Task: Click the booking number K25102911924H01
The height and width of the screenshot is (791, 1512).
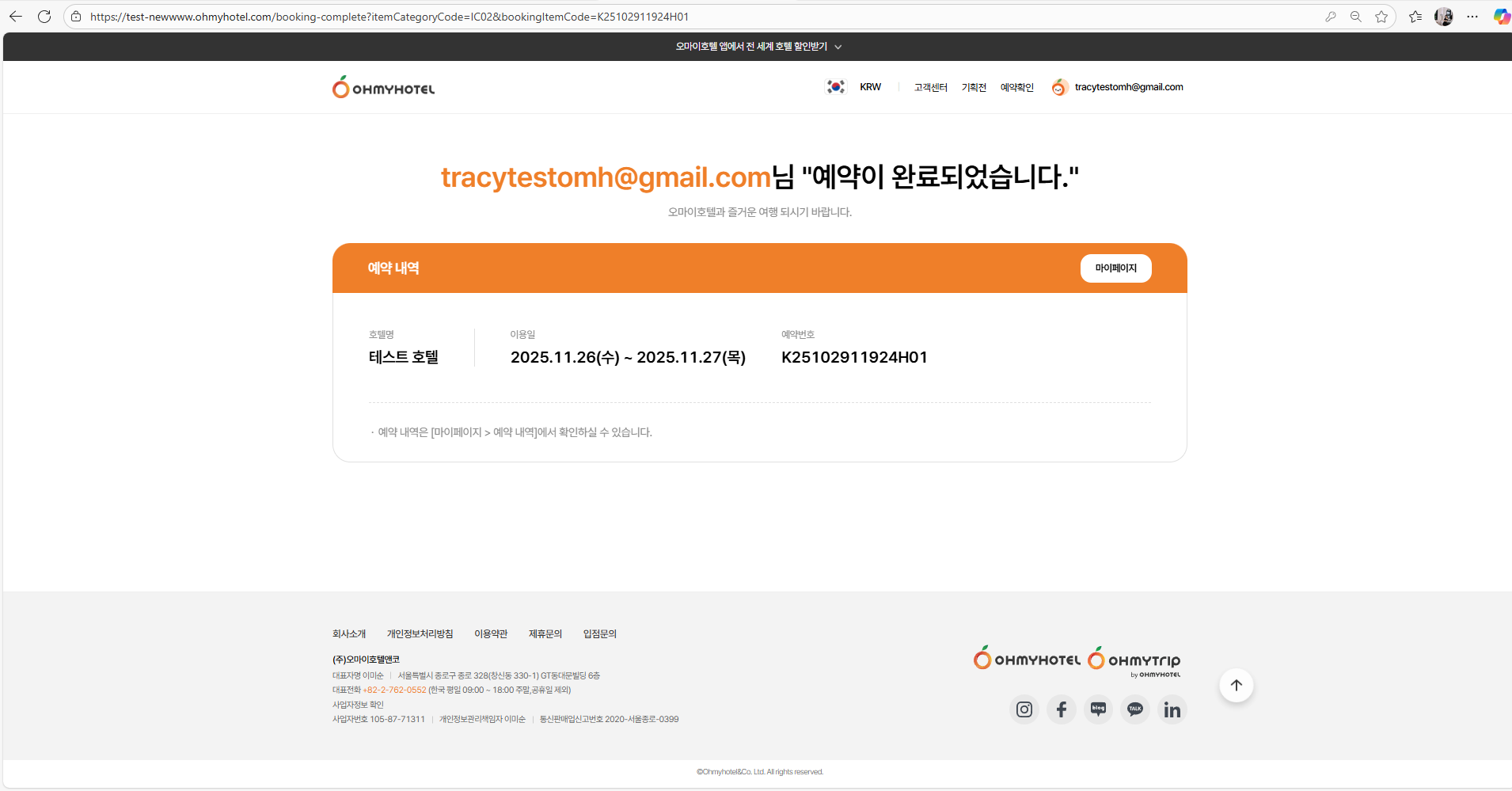Action: click(x=854, y=357)
